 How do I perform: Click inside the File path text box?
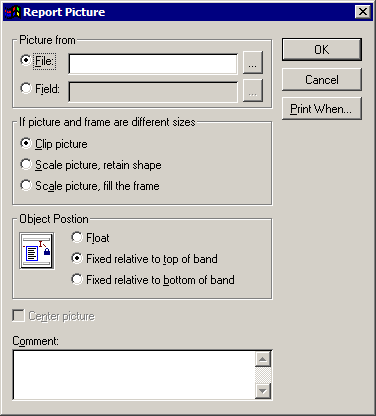153,64
